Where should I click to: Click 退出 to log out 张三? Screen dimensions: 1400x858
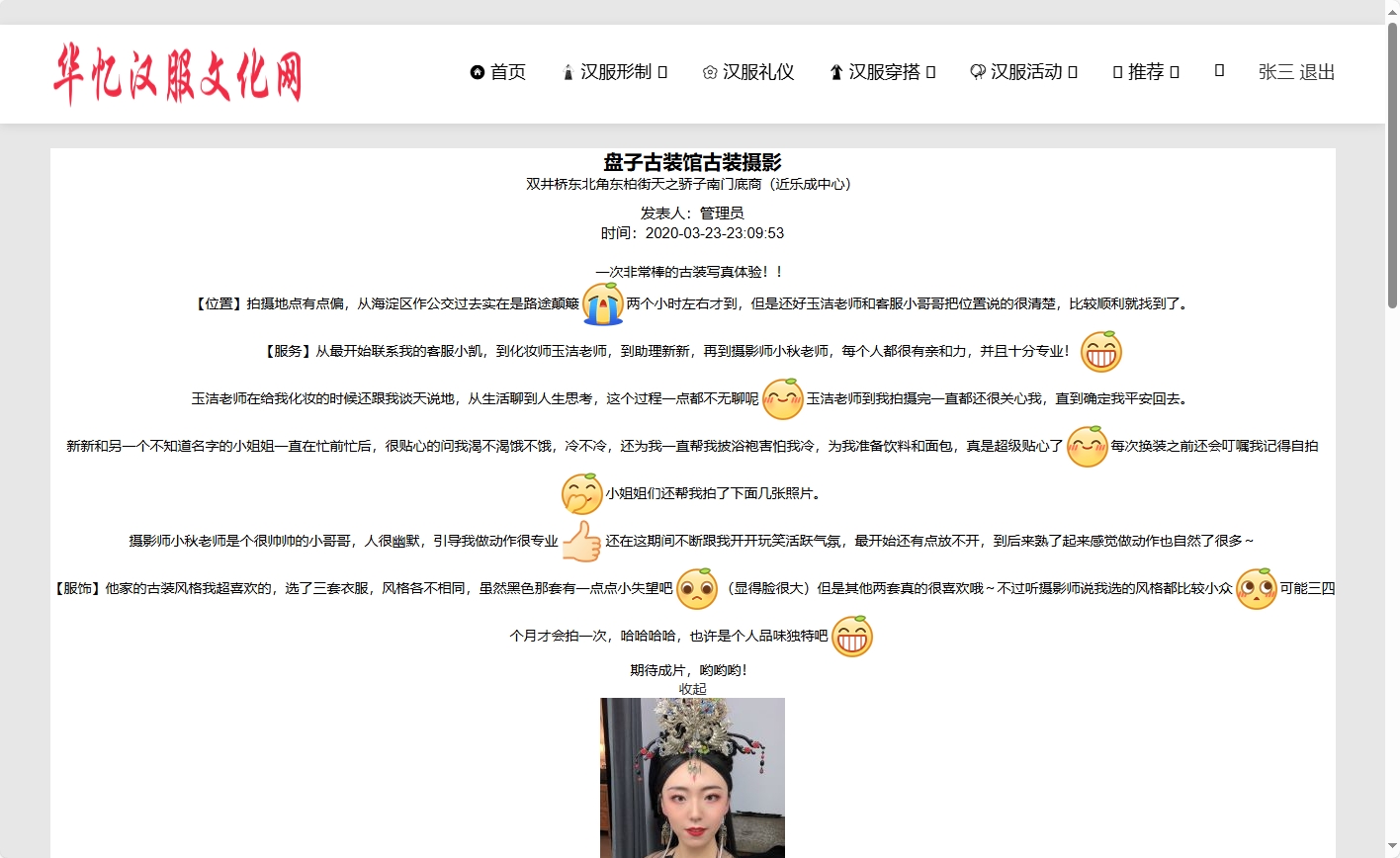(x=1318, y=72)
